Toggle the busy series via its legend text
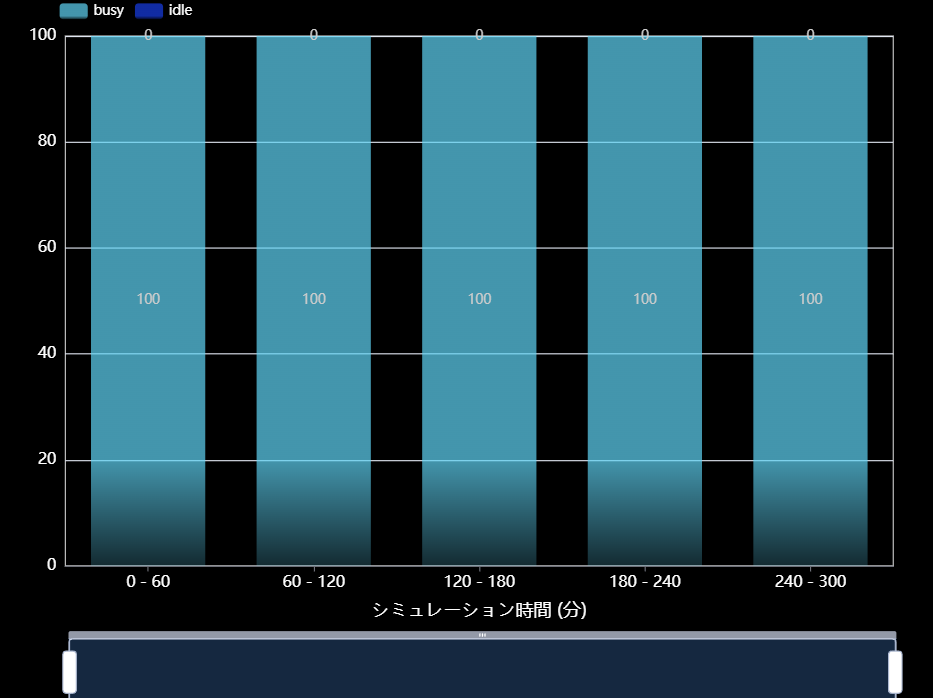Image resolution: width=933 pixels, height=698 pixels. click(108, 11)
